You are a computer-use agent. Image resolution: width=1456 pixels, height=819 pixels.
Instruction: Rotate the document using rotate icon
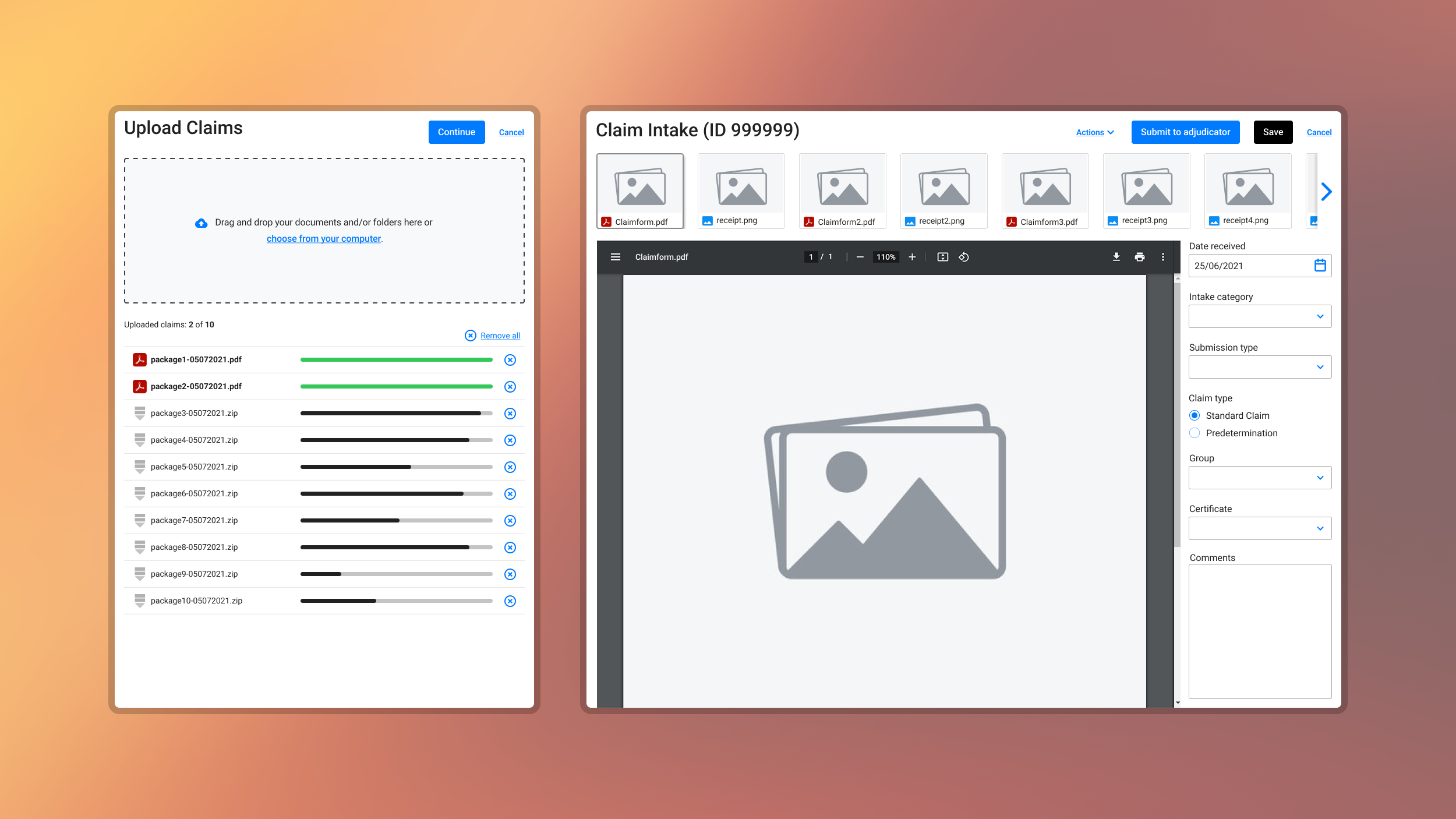tap(964, 257)
